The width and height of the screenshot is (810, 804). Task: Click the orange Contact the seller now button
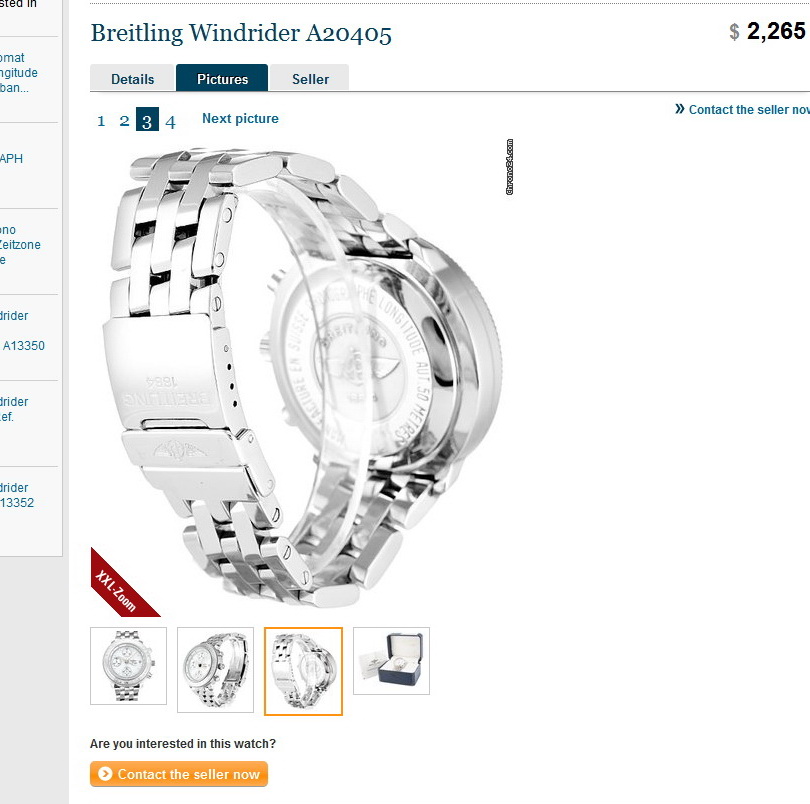[179, 774]
